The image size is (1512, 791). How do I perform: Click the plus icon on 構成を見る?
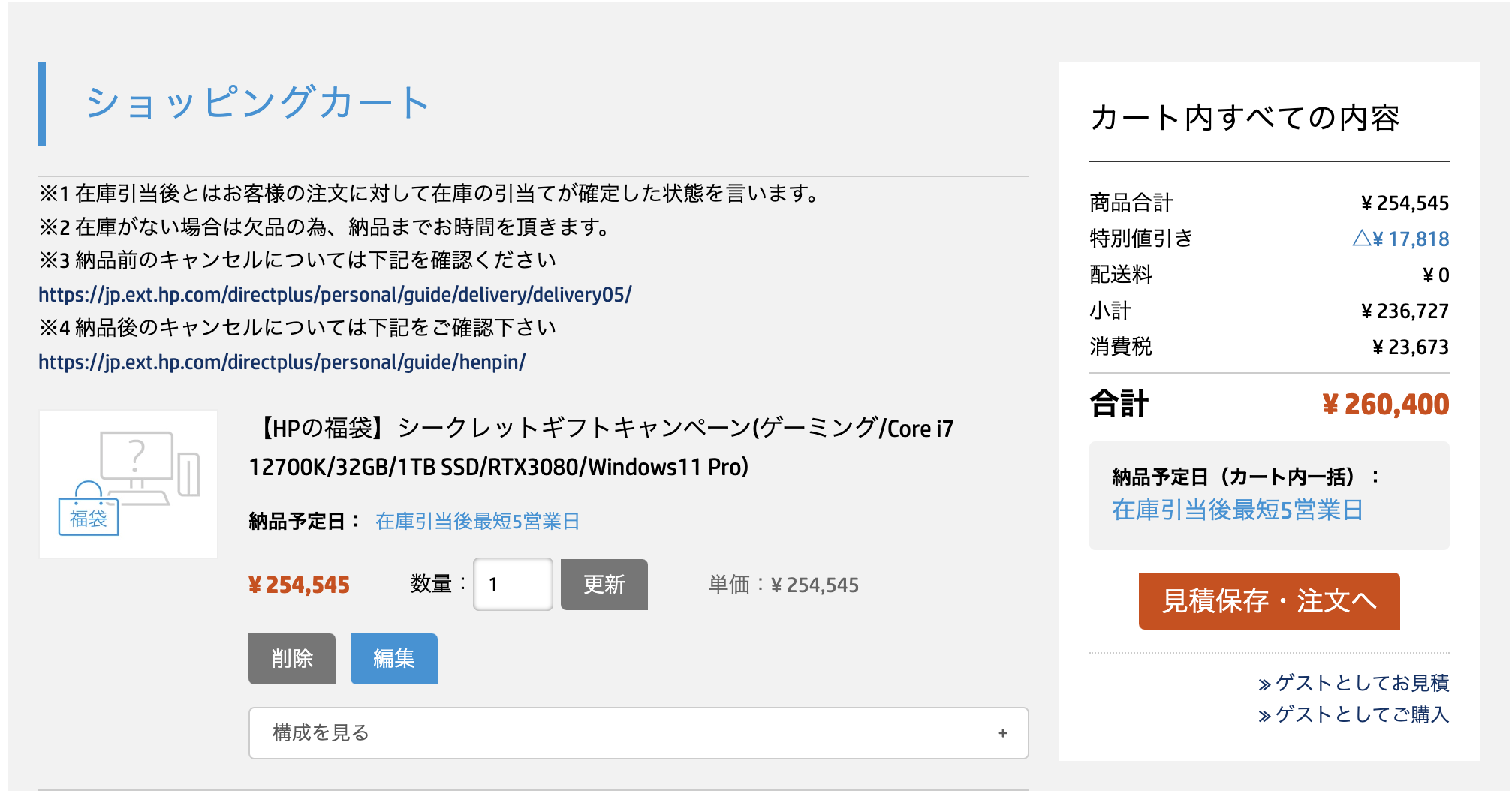pyautogui.click(x=1002, y=733)
